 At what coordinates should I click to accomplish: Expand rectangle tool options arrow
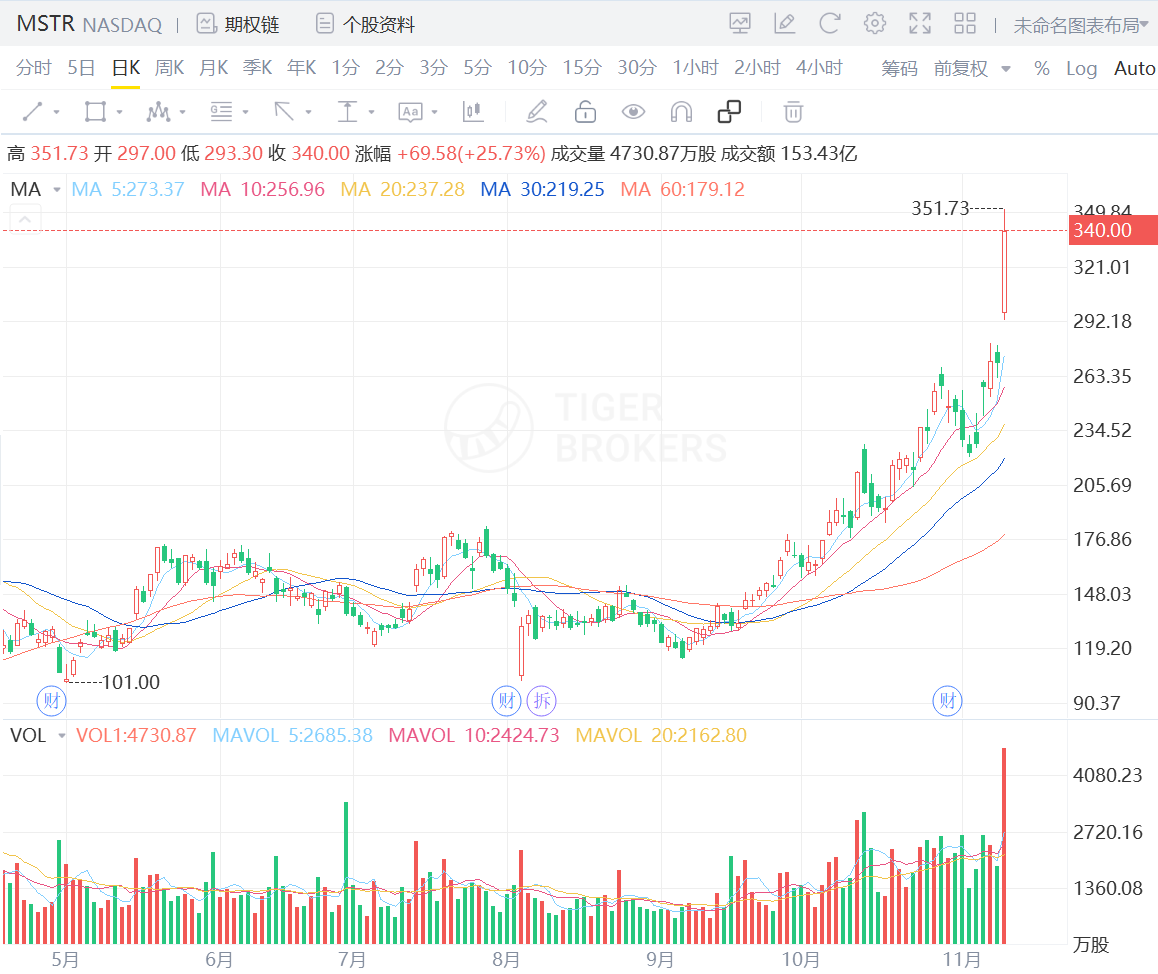tap(119, 112)
